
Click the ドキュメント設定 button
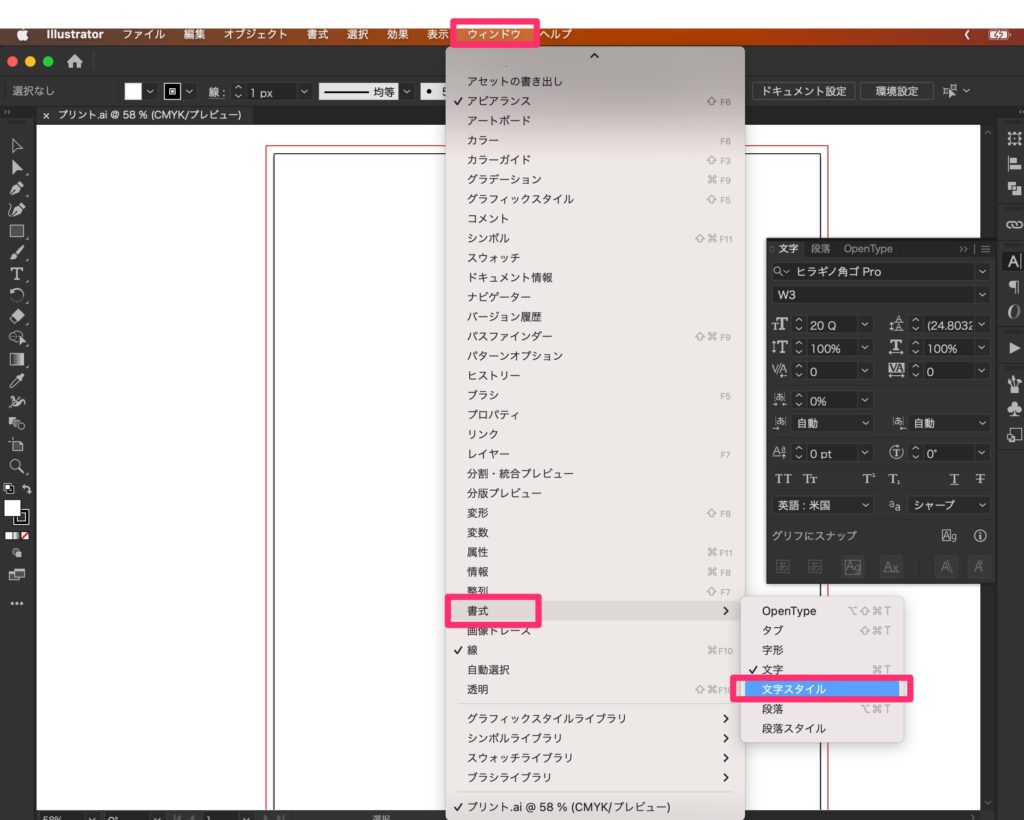coord(803,91)
